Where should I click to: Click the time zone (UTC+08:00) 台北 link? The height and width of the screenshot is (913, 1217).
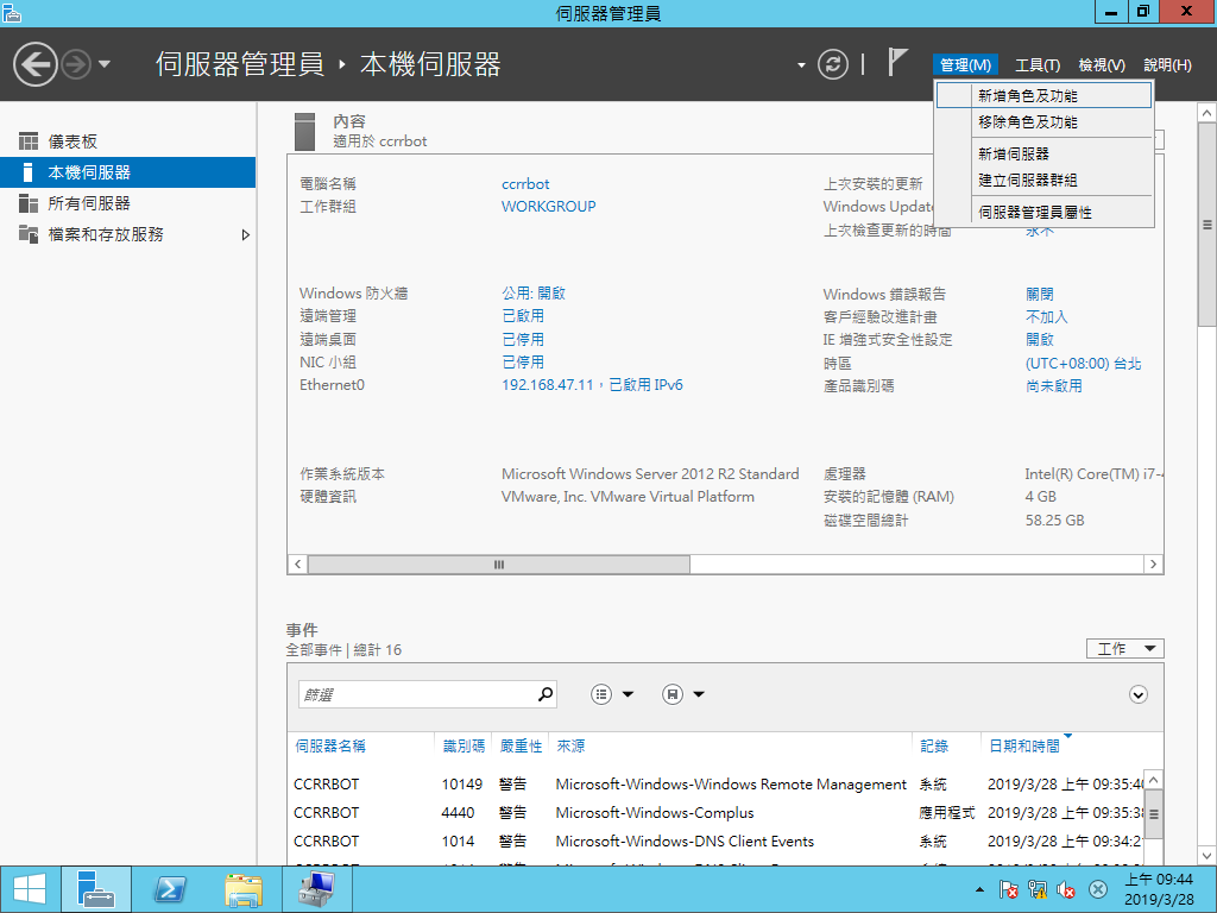[1083, 364]
